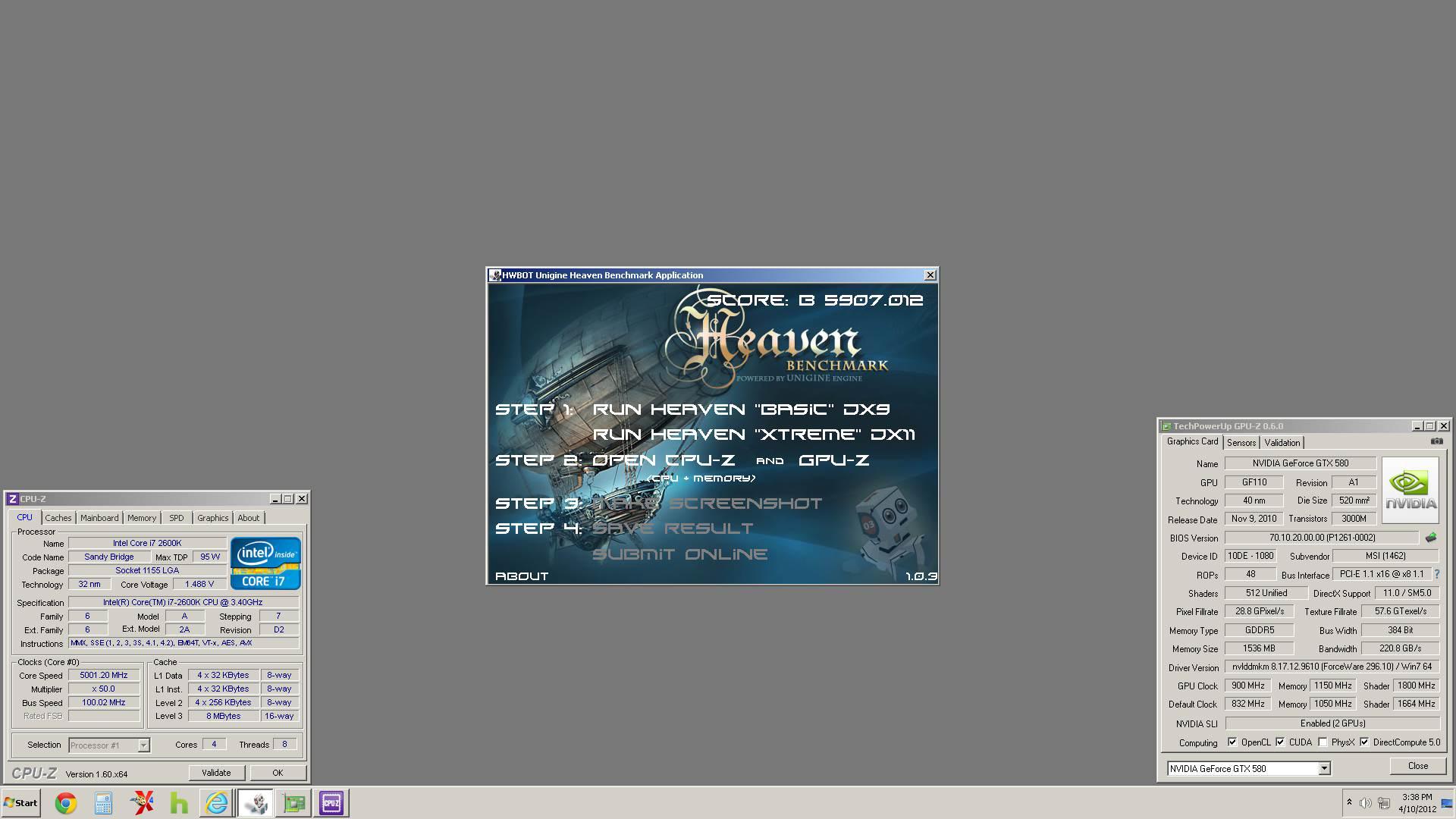
Task: Launch Internet Explorer from the taskbar
Action: pyautogui.click(x=217, y=803)
